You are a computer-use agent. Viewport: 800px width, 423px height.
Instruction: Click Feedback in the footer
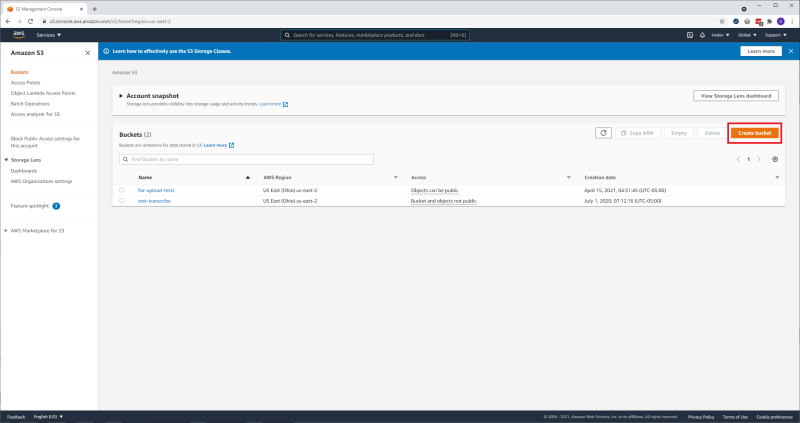tap(16, 417)
